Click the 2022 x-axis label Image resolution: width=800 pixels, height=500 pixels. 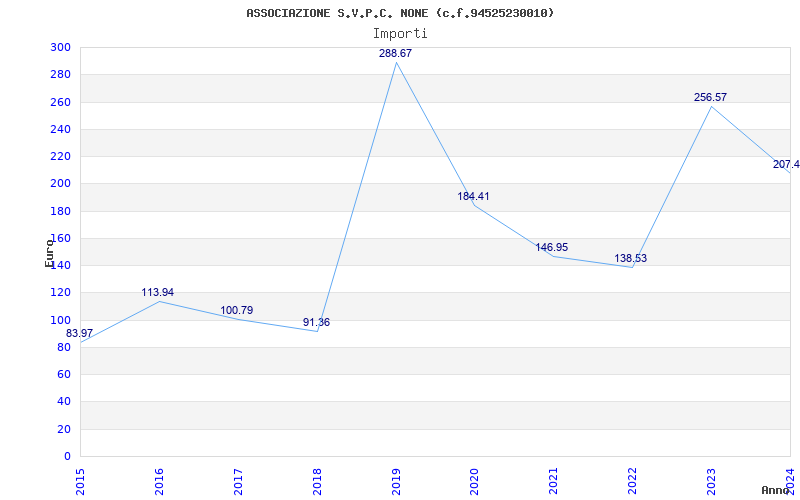(x=632, y=482)
